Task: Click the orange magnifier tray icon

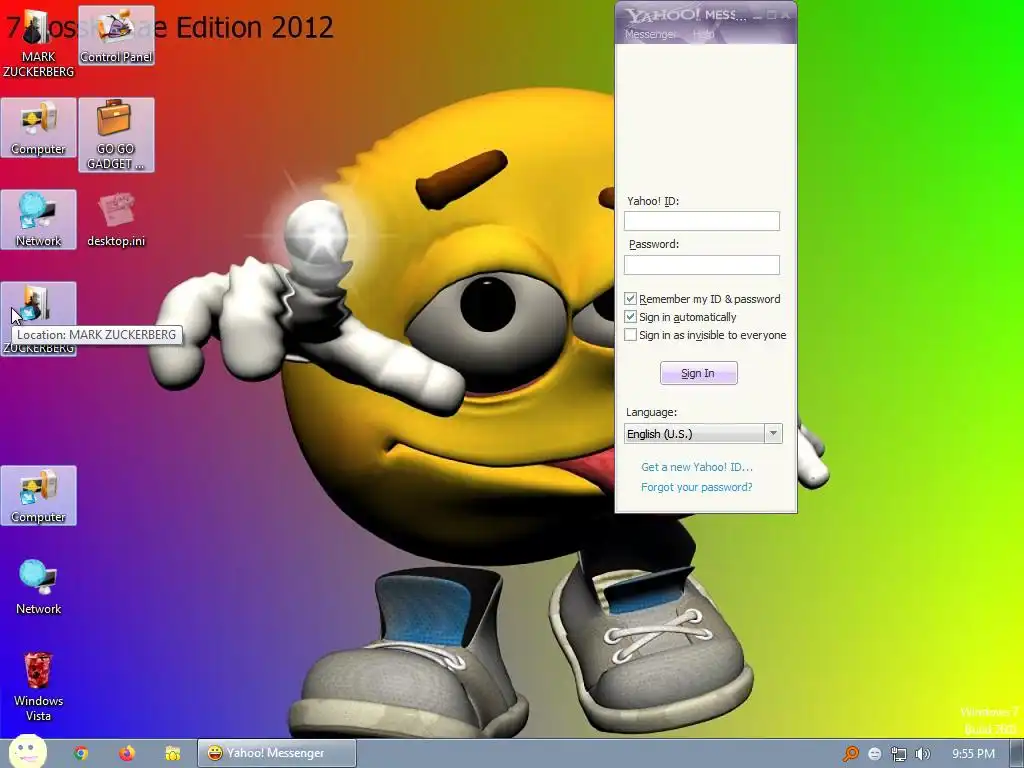Action: (850, 754)
